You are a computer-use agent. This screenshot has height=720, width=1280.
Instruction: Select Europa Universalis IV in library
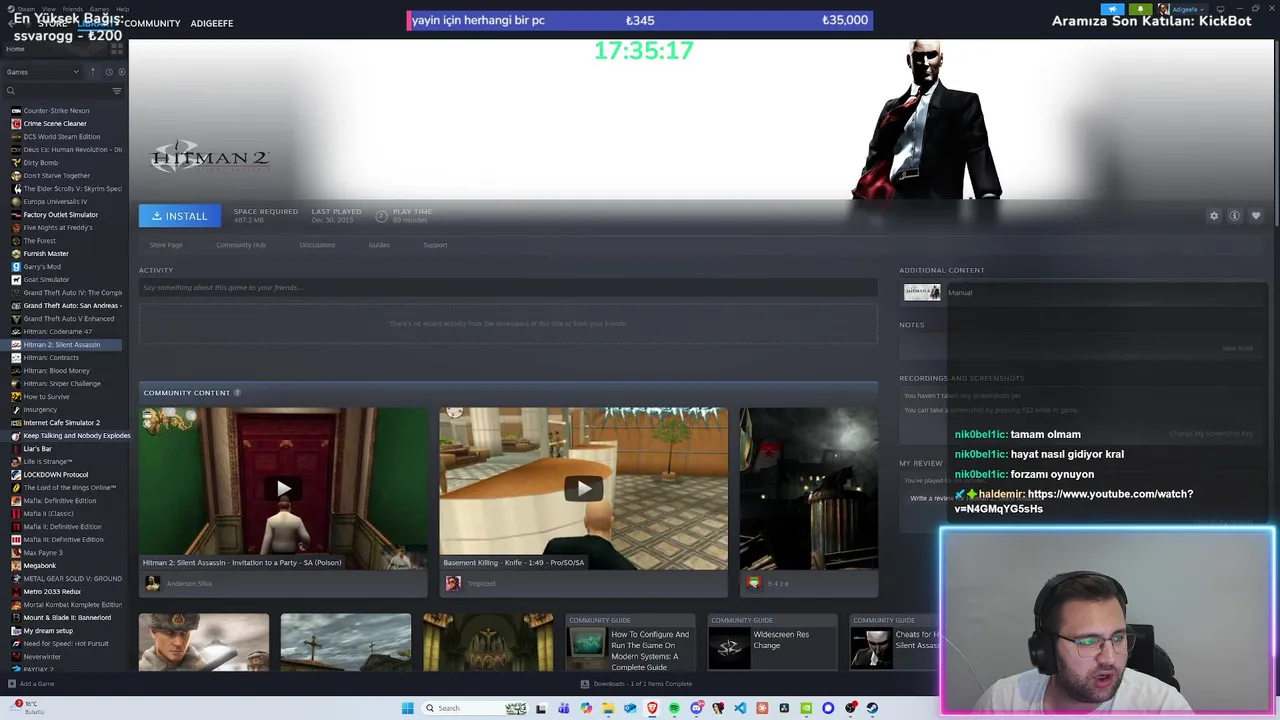click(x=55, y=202)
